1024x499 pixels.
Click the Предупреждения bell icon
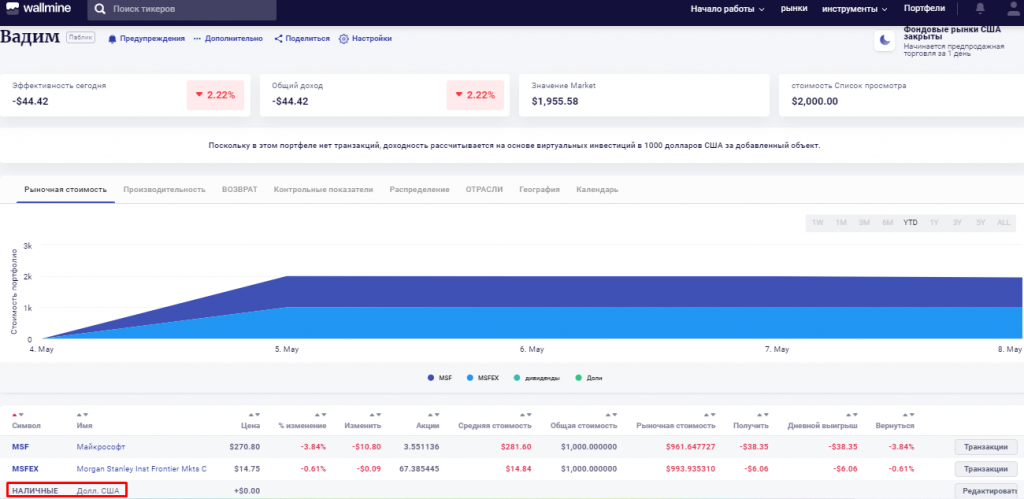coord(112,38)
